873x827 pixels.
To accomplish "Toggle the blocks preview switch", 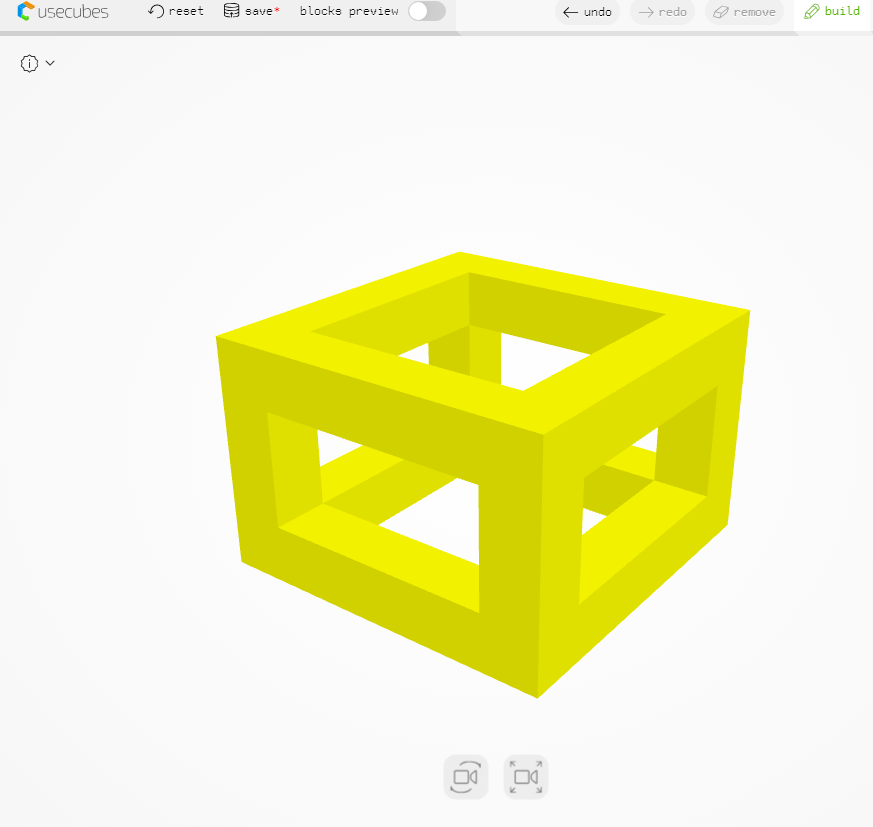I will (x=427, y=11).
